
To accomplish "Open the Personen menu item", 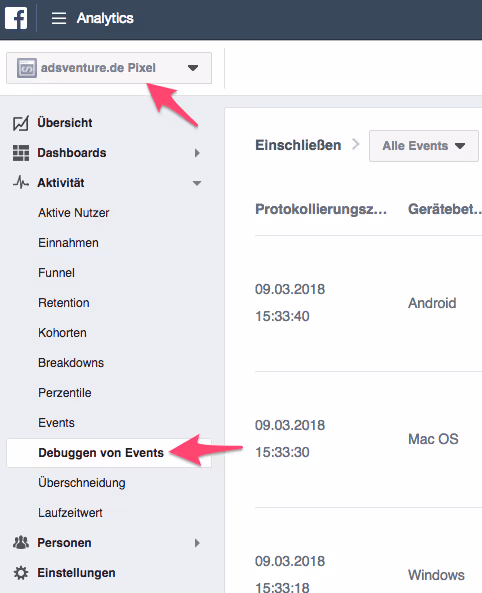I will click(x=64, y=543).
